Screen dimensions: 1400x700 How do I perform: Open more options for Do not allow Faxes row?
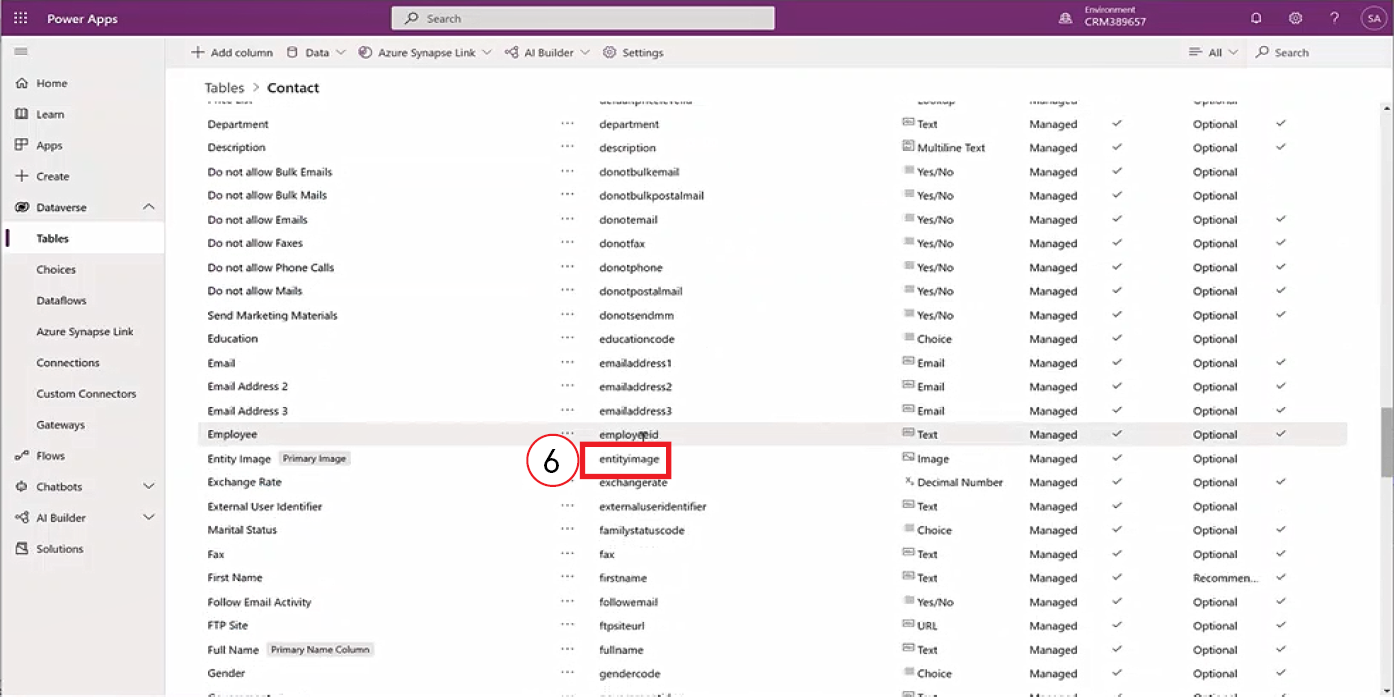click(x=568, y=243)
